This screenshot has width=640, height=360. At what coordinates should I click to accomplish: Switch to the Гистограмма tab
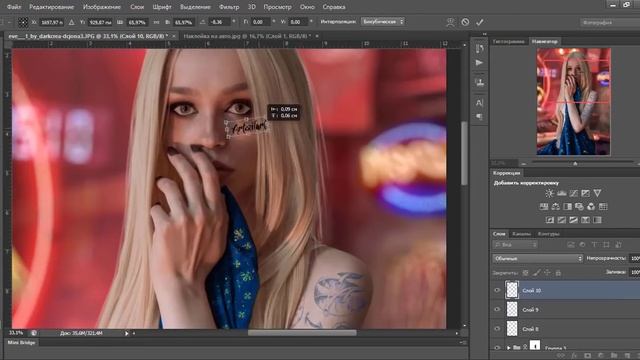point(509,42)
